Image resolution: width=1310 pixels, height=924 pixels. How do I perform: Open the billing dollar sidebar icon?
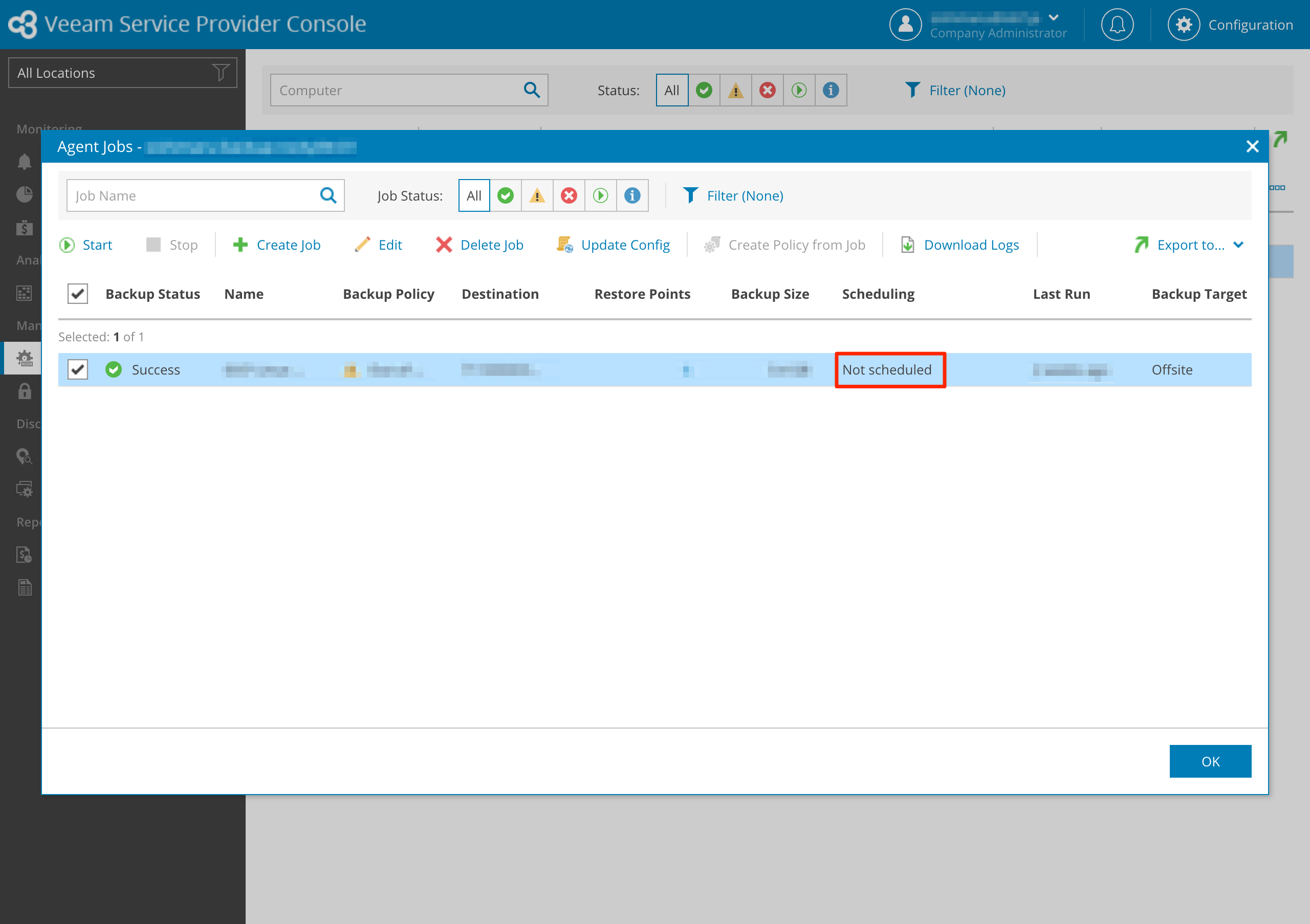(24, 228)
